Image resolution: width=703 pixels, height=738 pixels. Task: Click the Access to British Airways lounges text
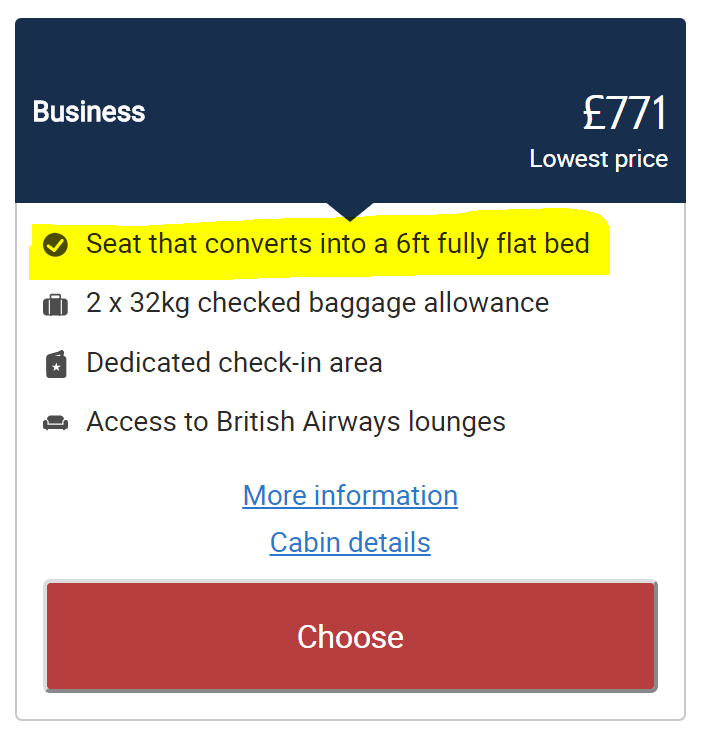pyautogui.click(x=296, y=422)
